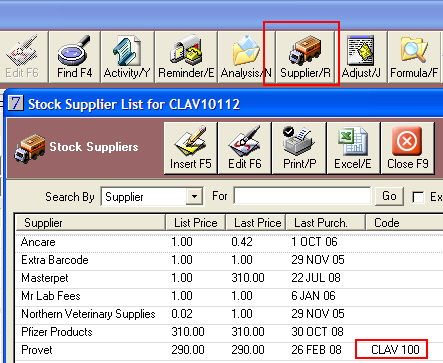This screenshot has height=363, width=443.
Task: Click Stock Supplier List title bar
Action: (x=225, y=104)
